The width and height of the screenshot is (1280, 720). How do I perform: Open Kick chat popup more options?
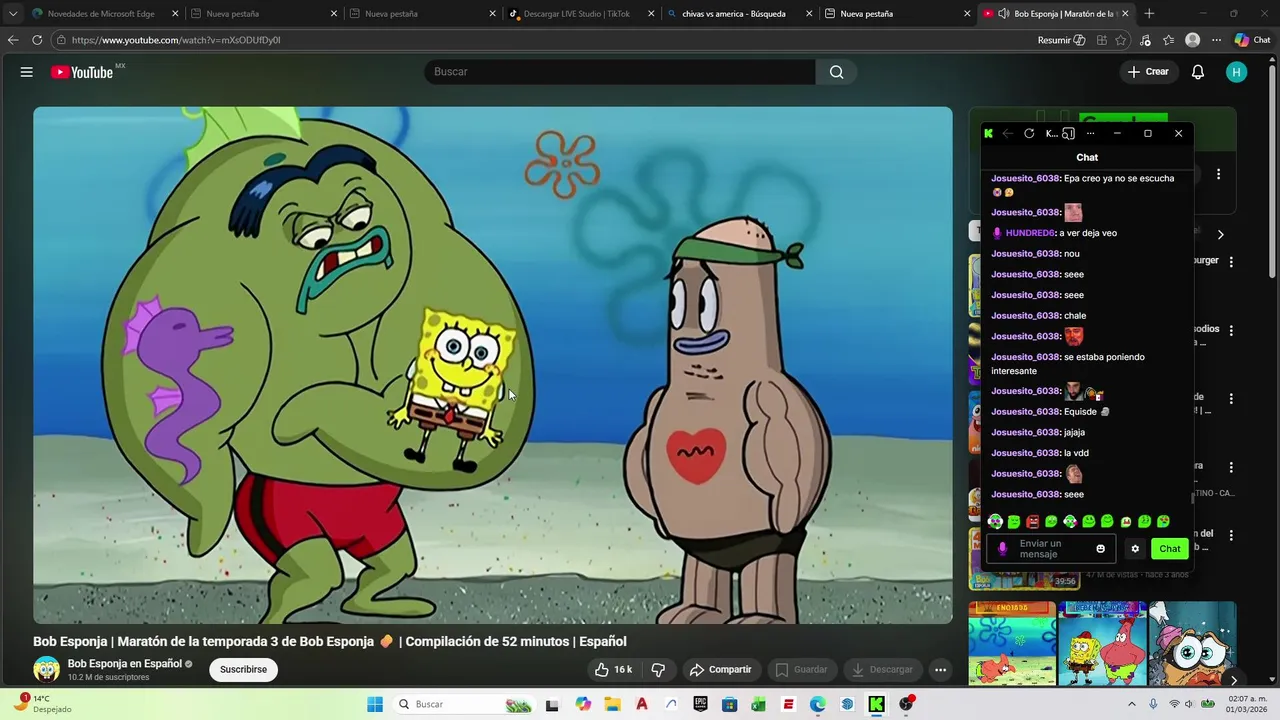pyautogui.click(x=1090, y=134)
